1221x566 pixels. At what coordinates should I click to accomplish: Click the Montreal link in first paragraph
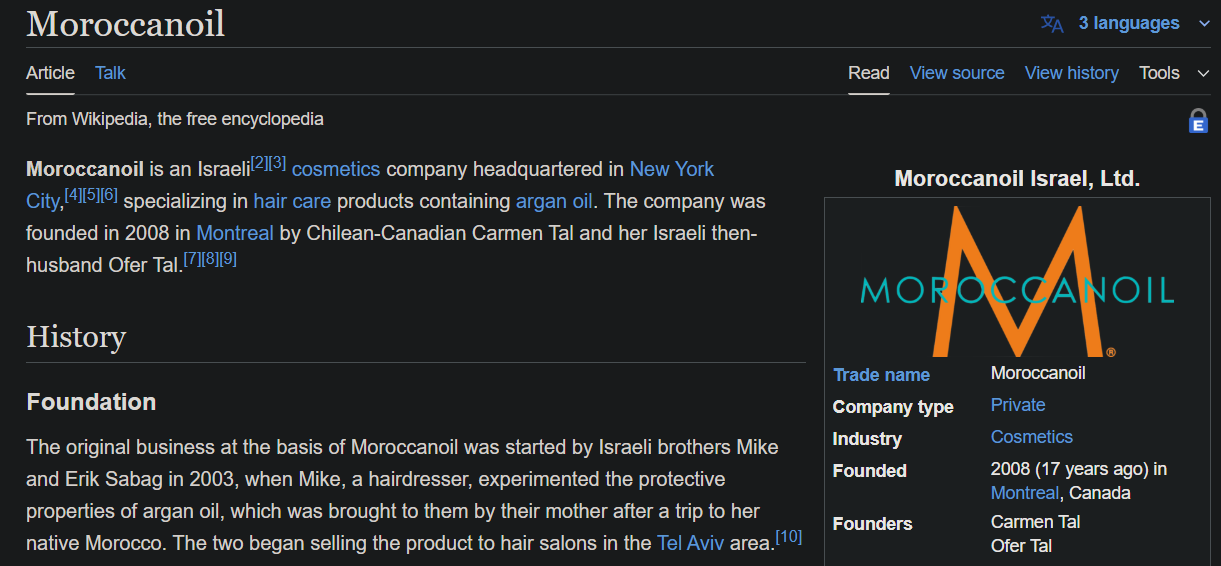coord(235,233)
